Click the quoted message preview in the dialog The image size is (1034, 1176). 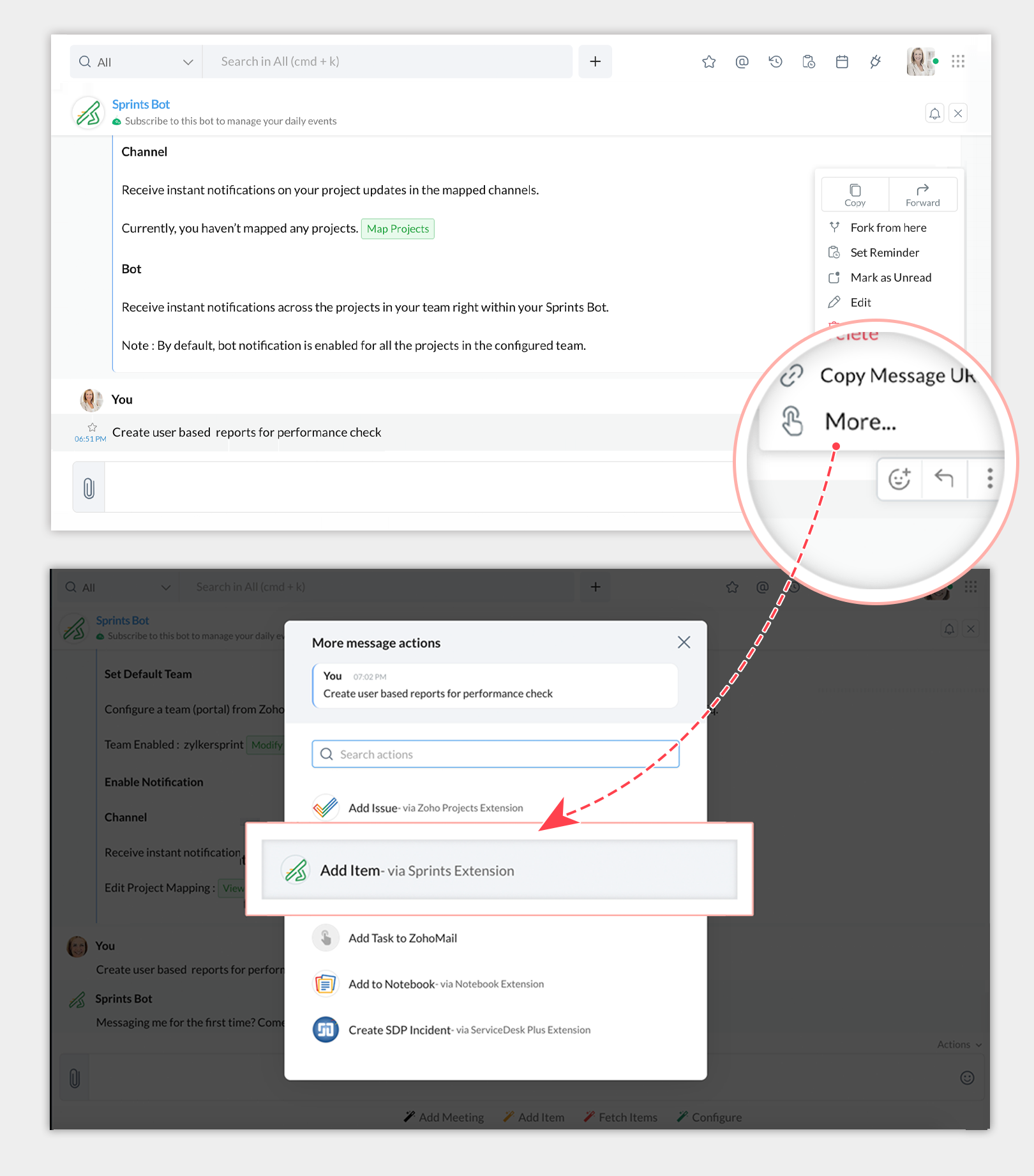coord(495,685)
